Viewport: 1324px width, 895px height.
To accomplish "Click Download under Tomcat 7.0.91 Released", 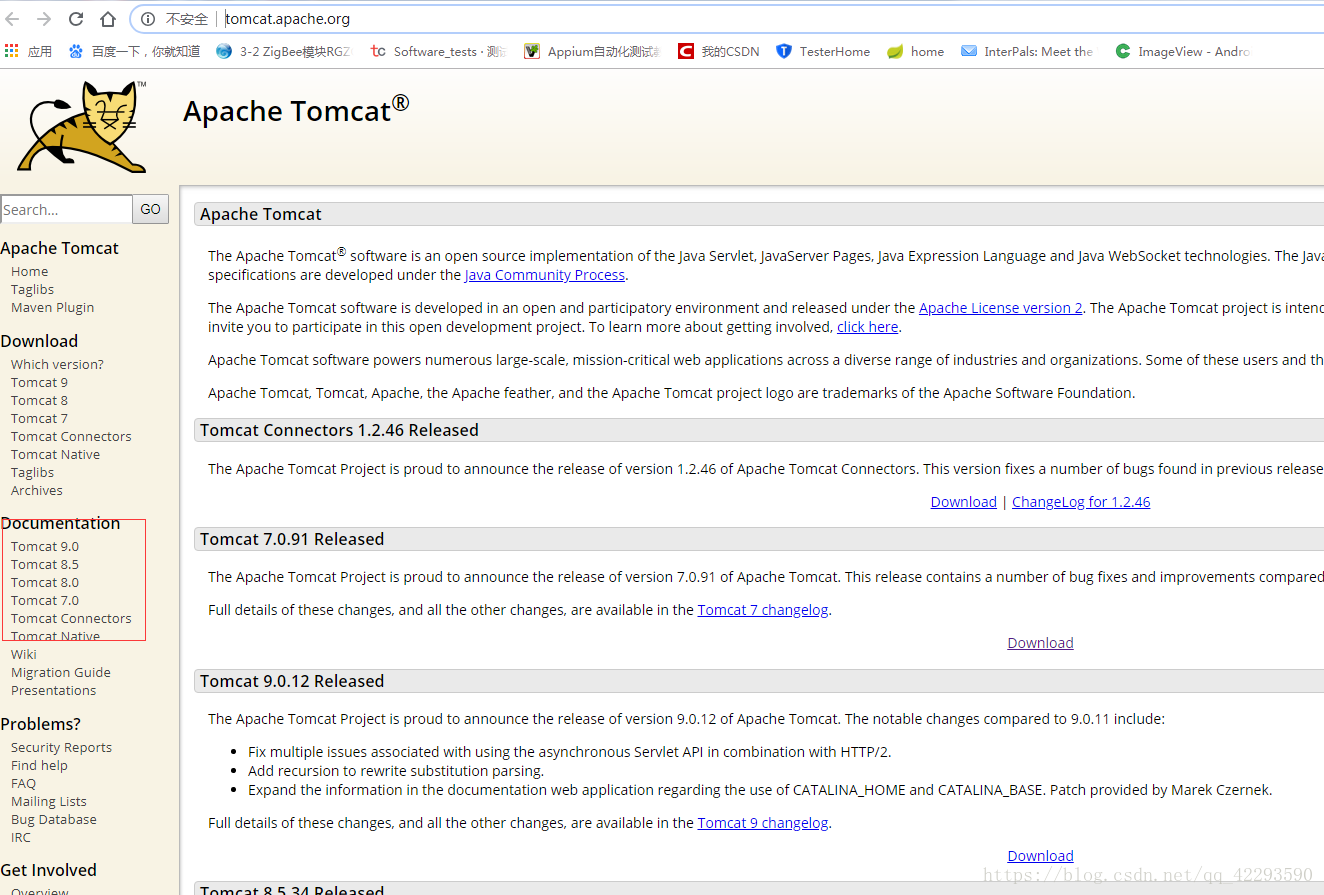I will 1040,642.
